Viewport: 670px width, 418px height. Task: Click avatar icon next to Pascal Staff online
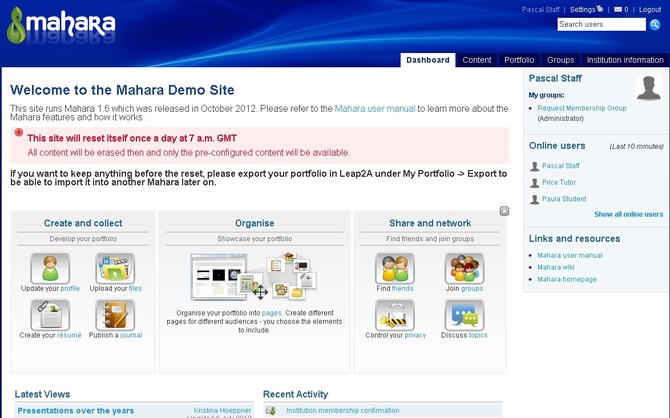pos(535,166)
